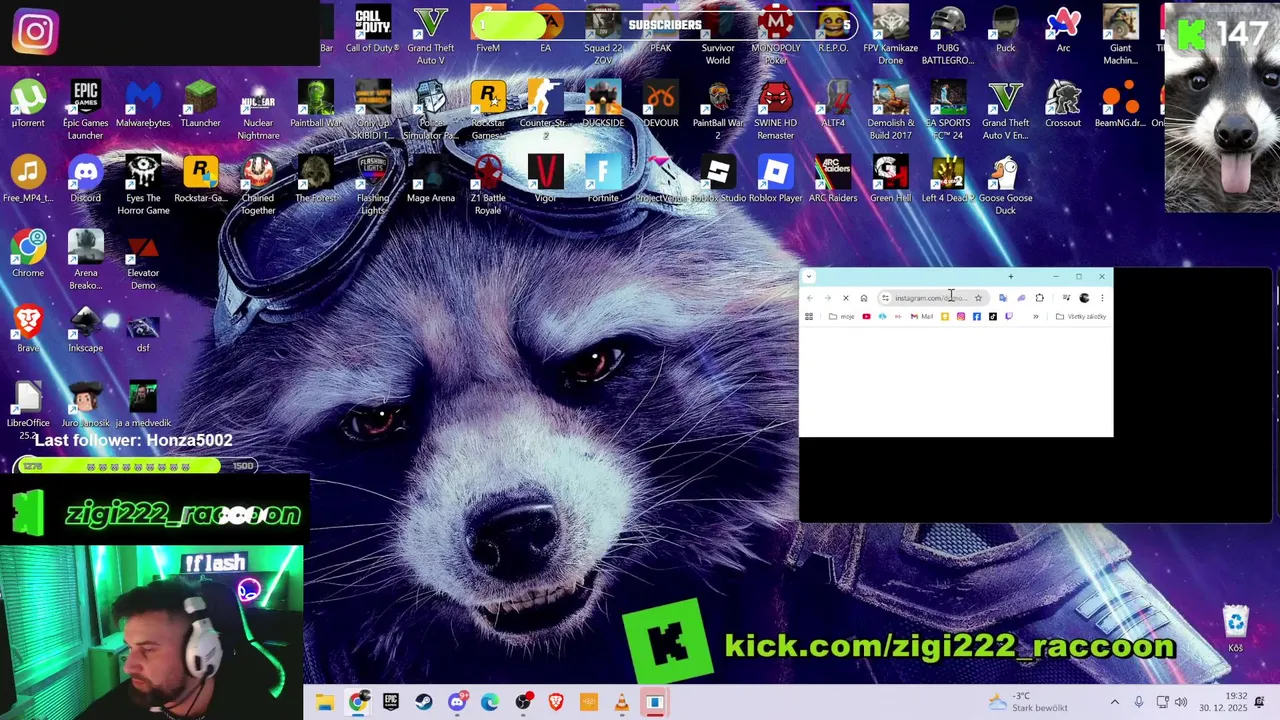Launch Epic Games Launcher from the desktop
The height and width of the screenshot is (720, 1280).
pyautogui.click(x=85, y=110)
